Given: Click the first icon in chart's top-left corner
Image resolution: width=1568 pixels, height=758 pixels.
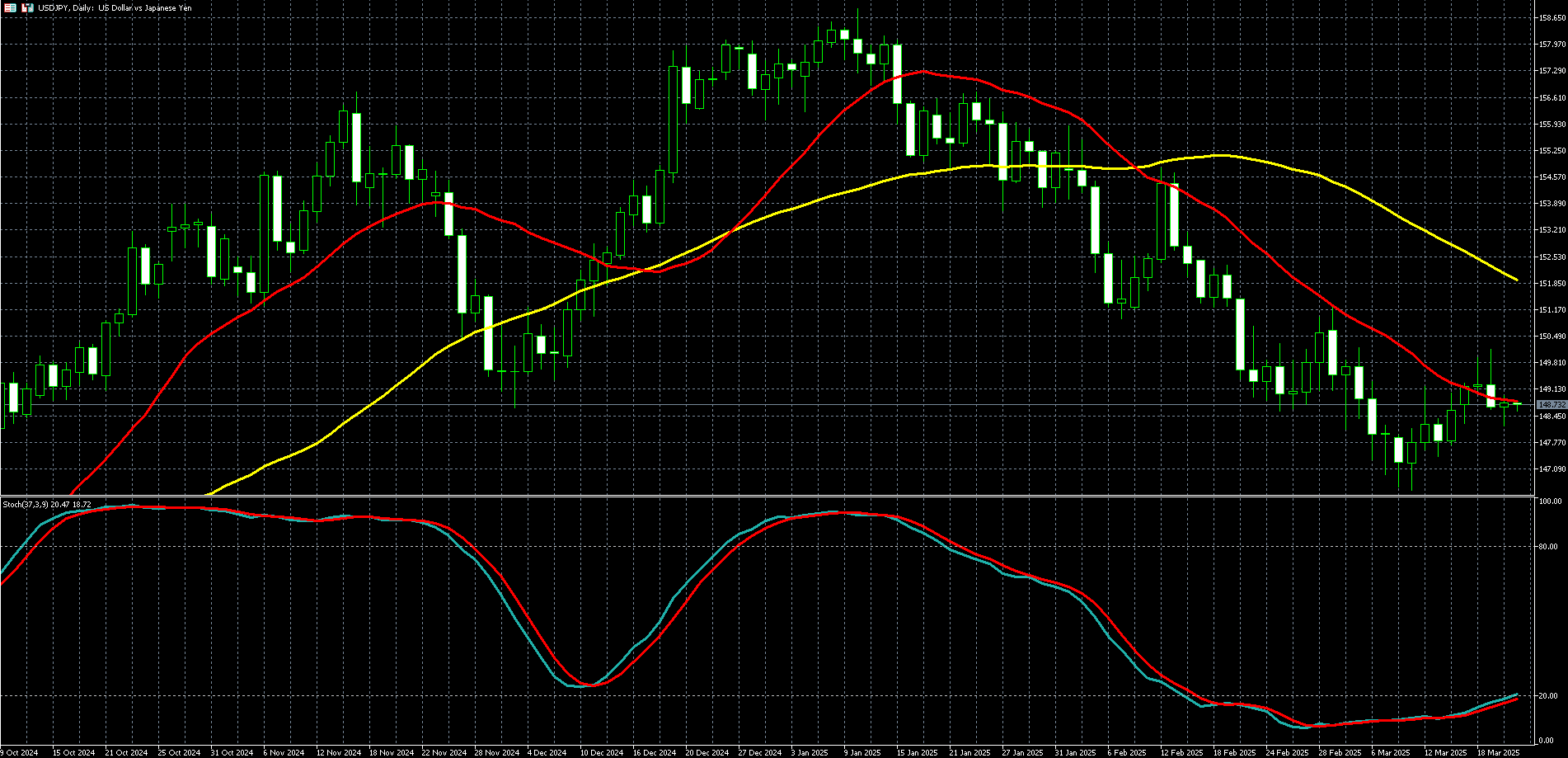Looking at the screenshot, I should pyautogui.click(x=10, y=7).
